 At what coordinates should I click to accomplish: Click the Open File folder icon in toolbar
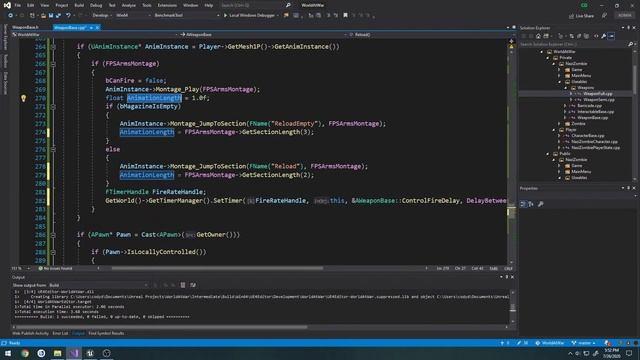(43, 16)
